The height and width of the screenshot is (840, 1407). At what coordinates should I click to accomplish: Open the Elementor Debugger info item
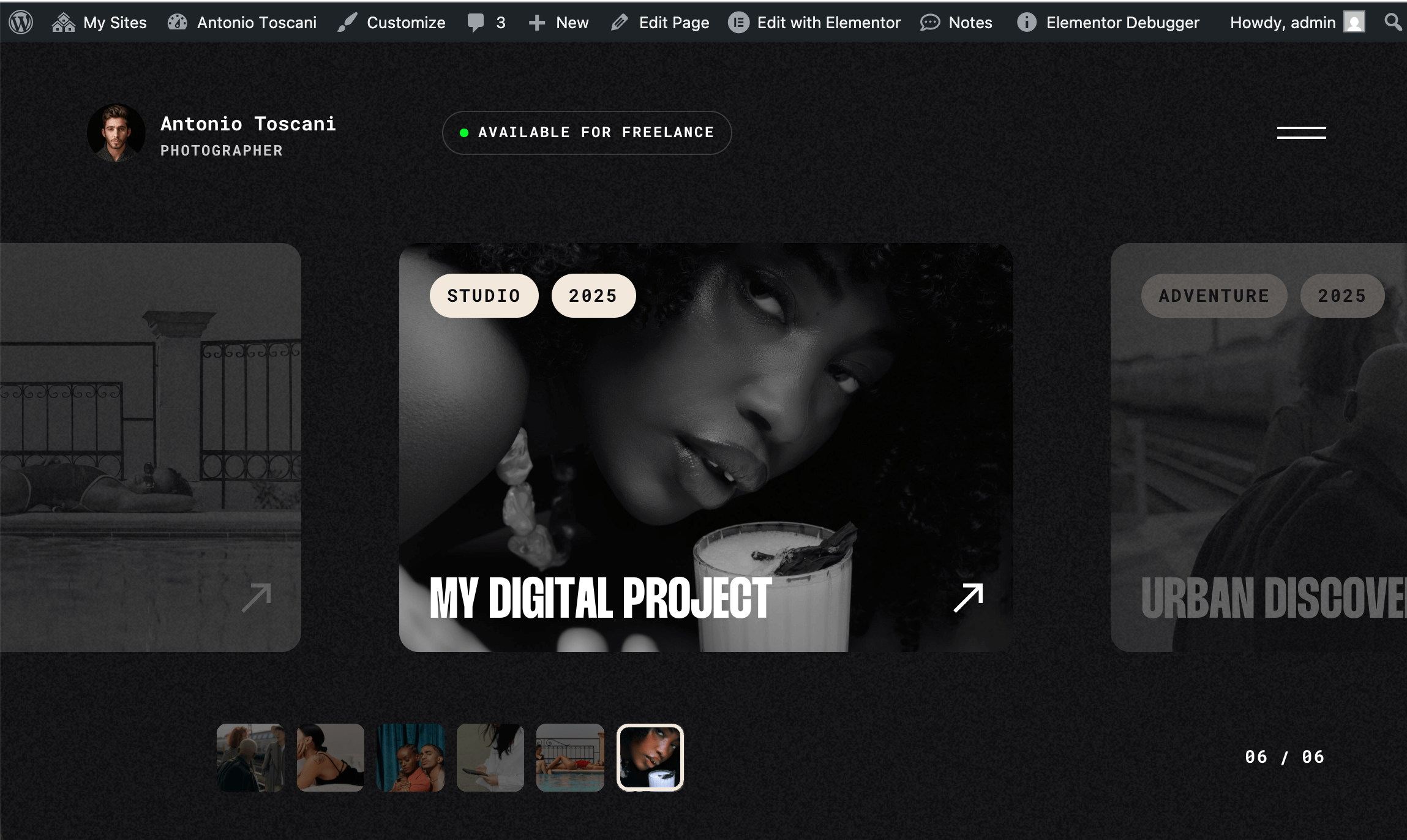click(x=1108, y=23)
